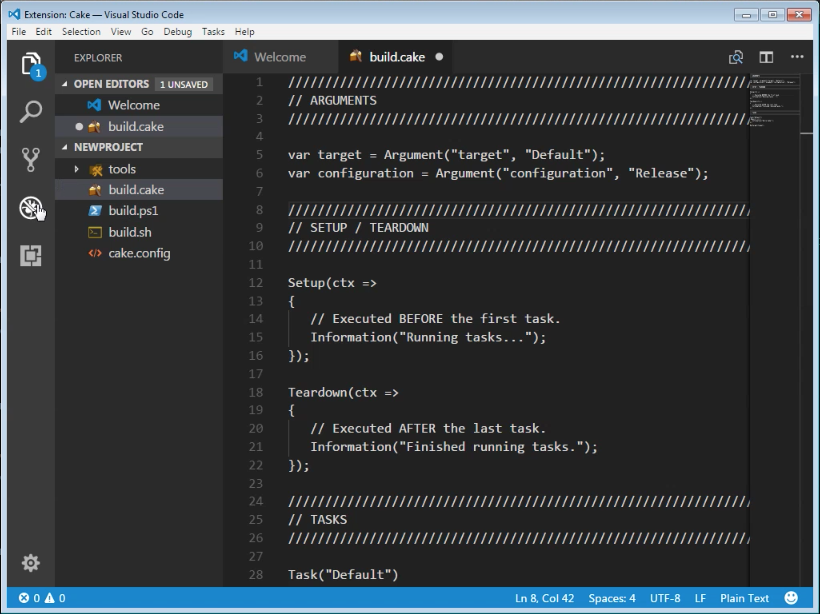Click the cake icon on build.cake editor tab

[356, 56]
